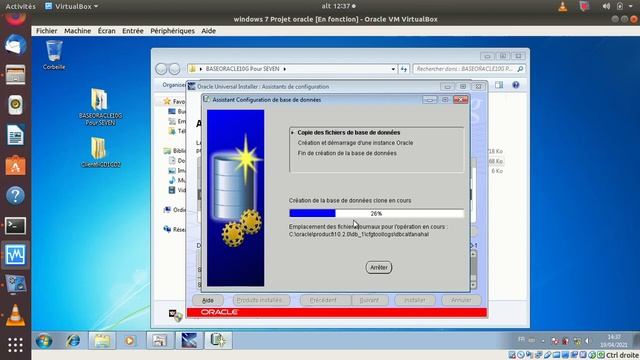The width and height of the screenshot is (640, 360).
Task: Expand the Explorer address history dropdown
Action: pyautogui.click(x=393, y=69)
